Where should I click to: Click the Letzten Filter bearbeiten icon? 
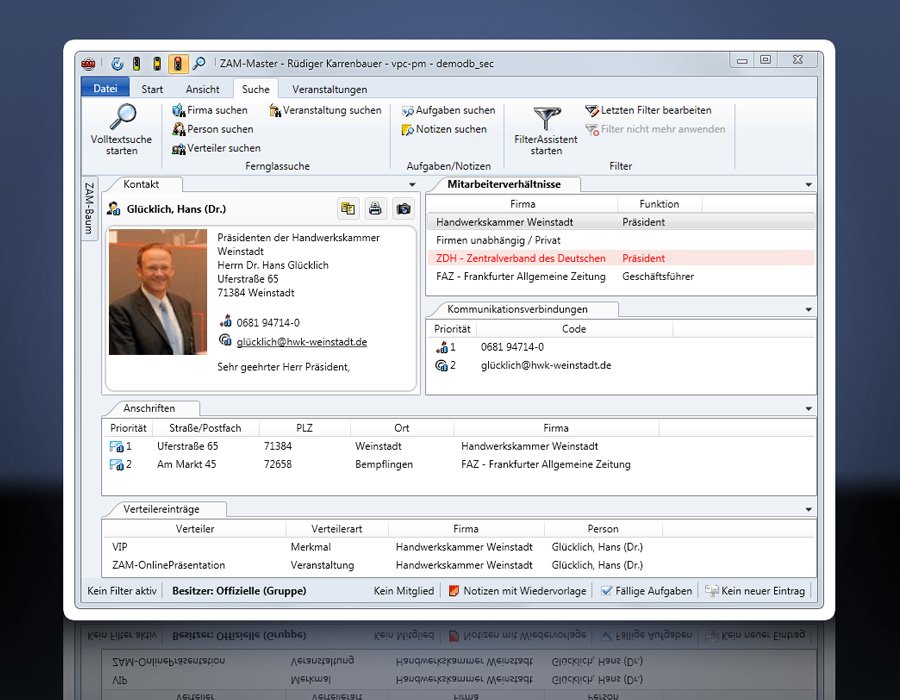[x=592, y=110]
